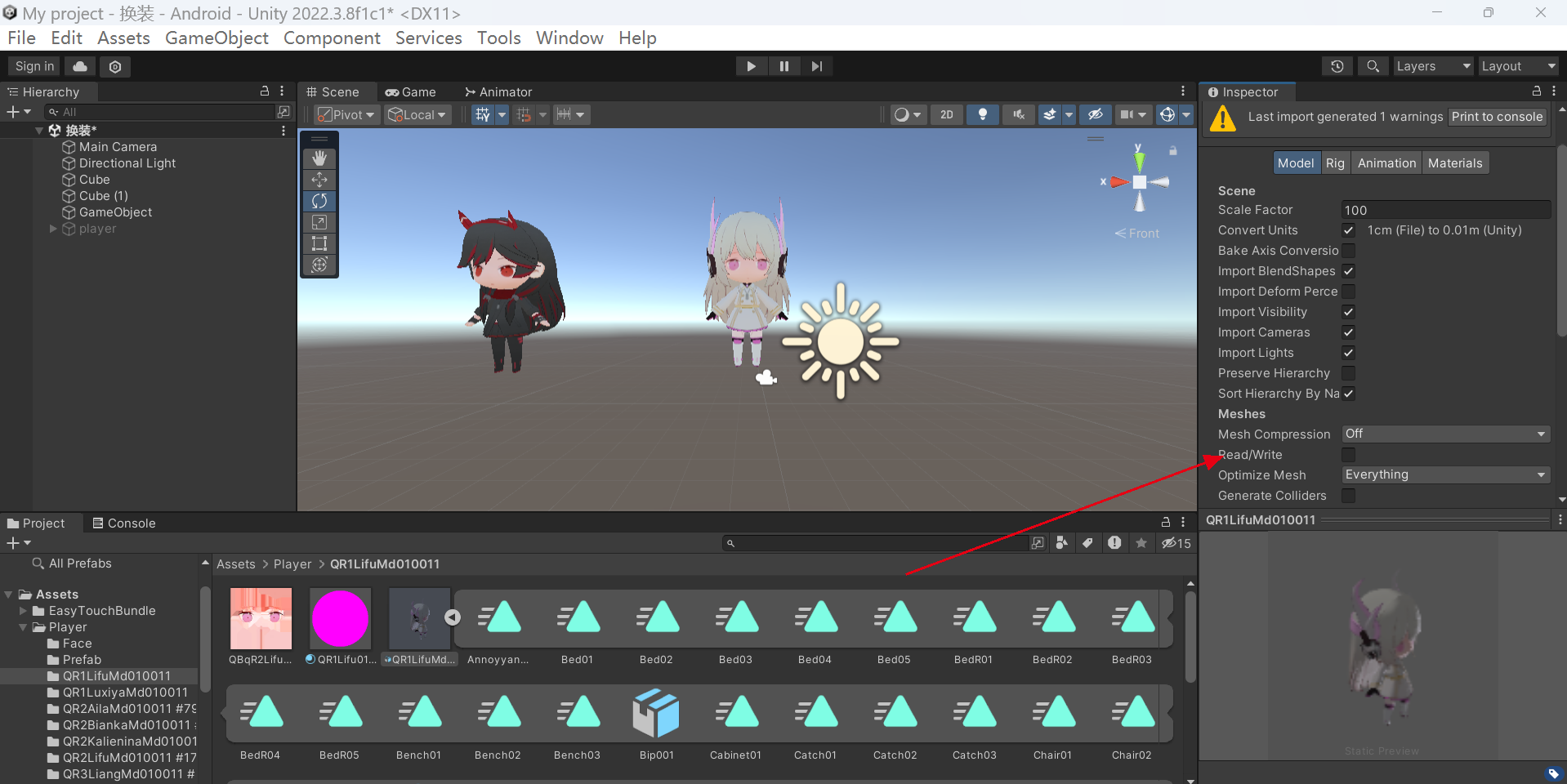
Task: Select the Rect transform tool
Action: [319, 243]
